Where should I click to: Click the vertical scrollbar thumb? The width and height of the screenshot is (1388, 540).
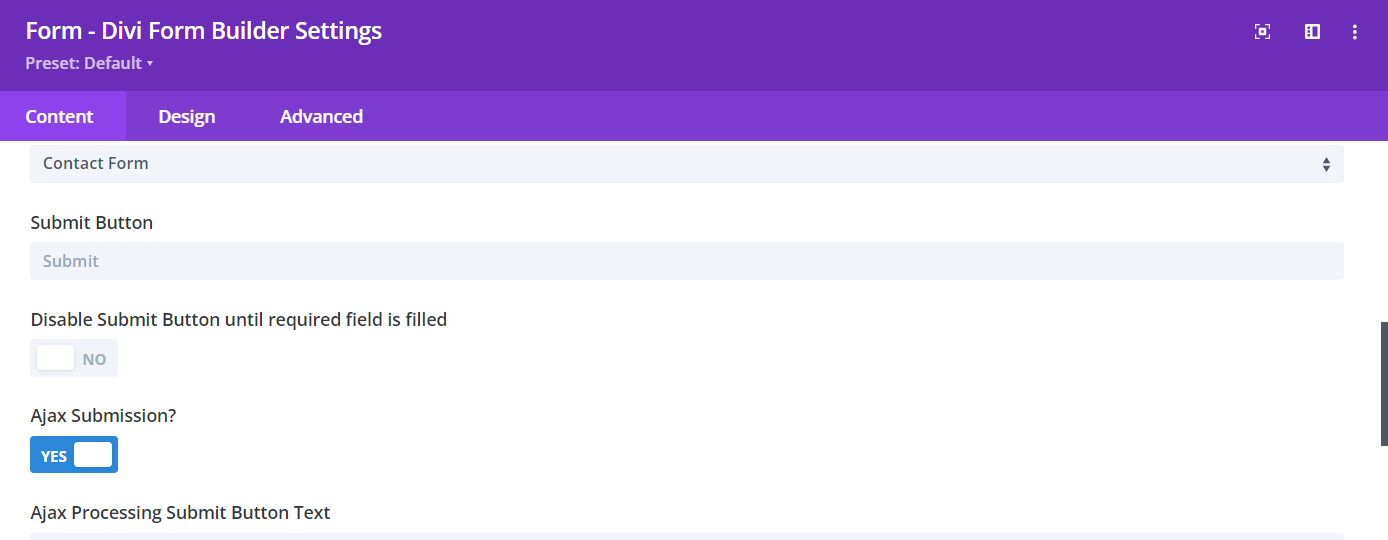[x=1384, y=384]
